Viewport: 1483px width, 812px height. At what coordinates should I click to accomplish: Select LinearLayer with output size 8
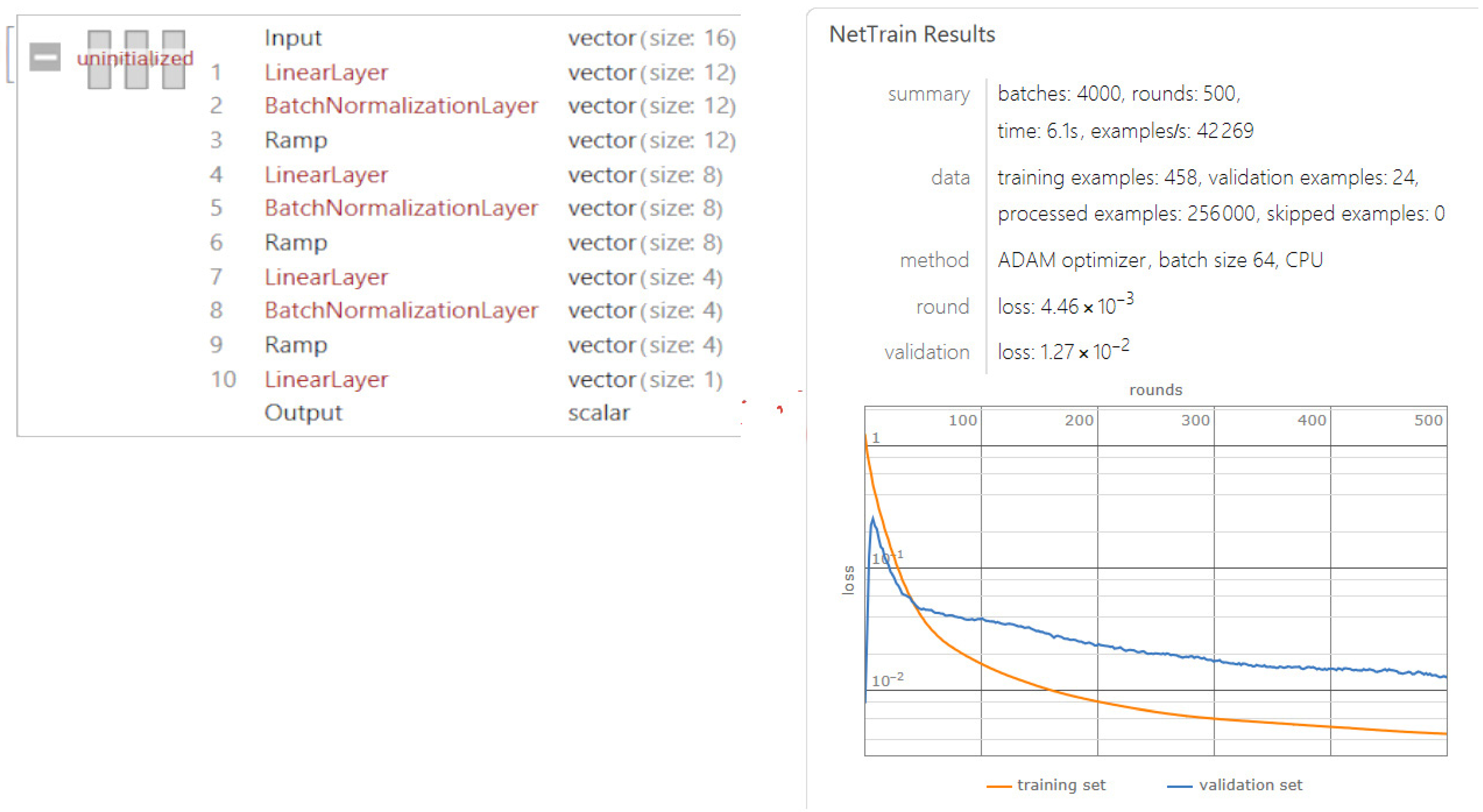tap(326, 175)
